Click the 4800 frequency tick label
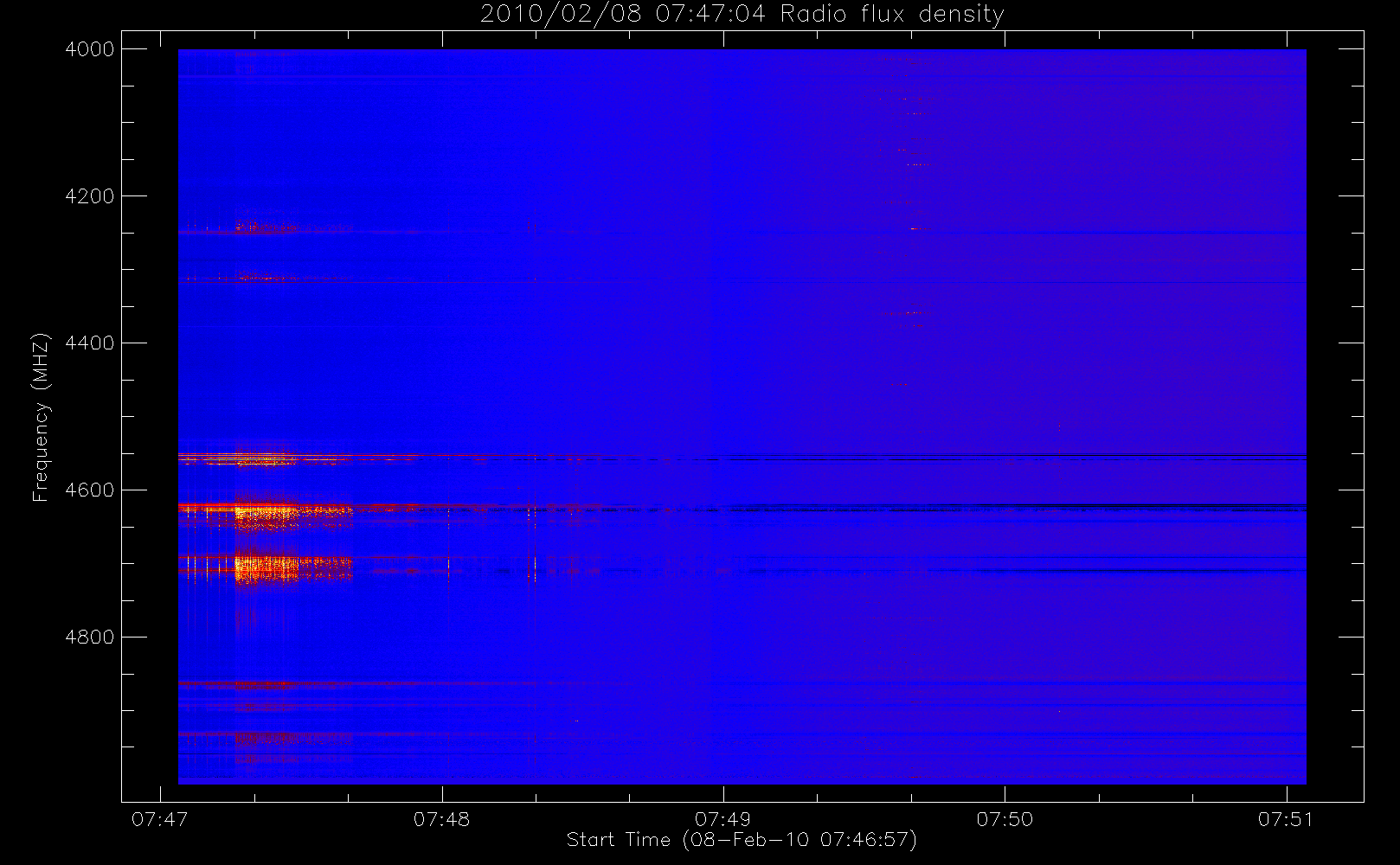The image size is (1400, 865). pos(90,638)
